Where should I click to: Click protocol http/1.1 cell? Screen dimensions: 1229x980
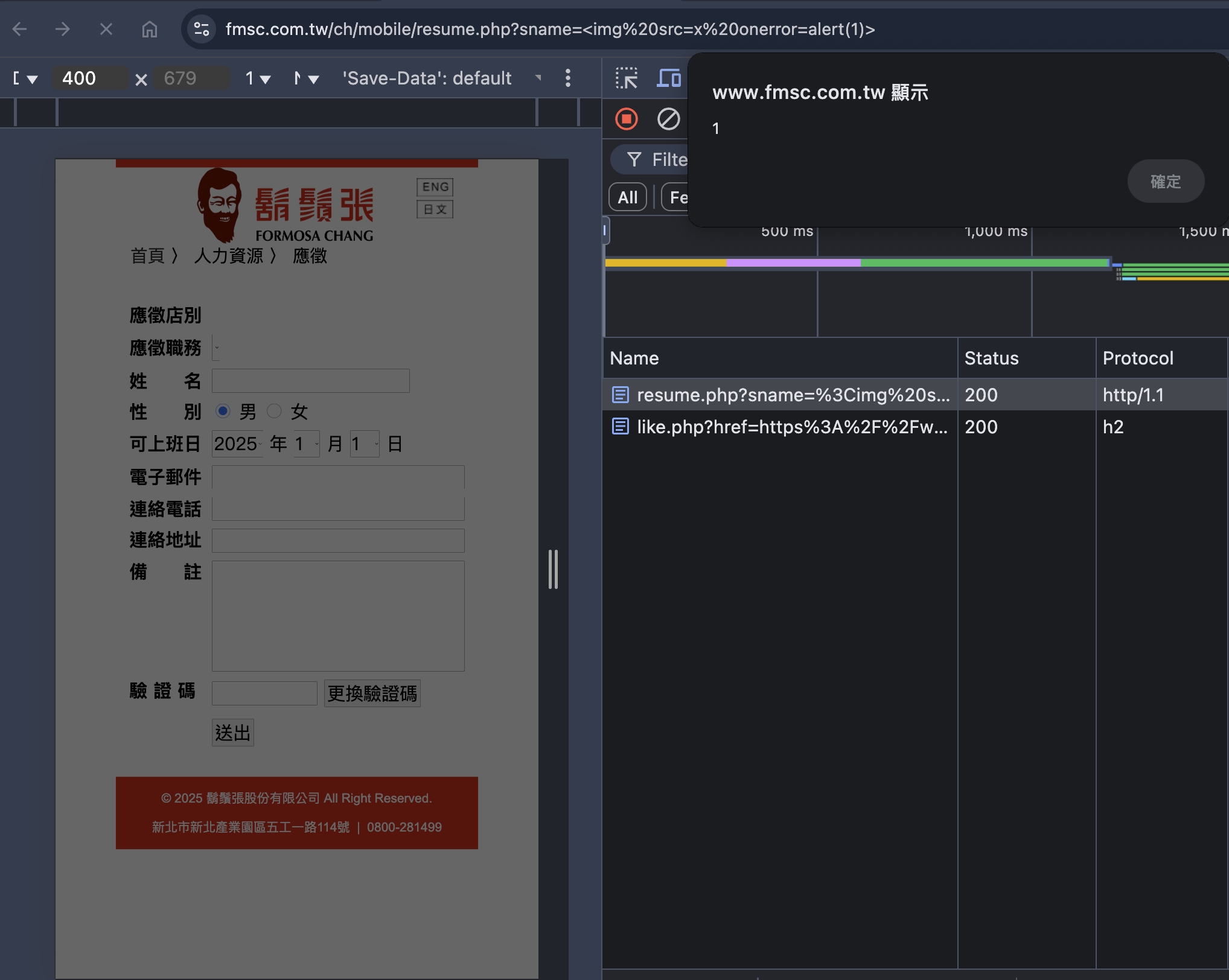coord(1133,395)
